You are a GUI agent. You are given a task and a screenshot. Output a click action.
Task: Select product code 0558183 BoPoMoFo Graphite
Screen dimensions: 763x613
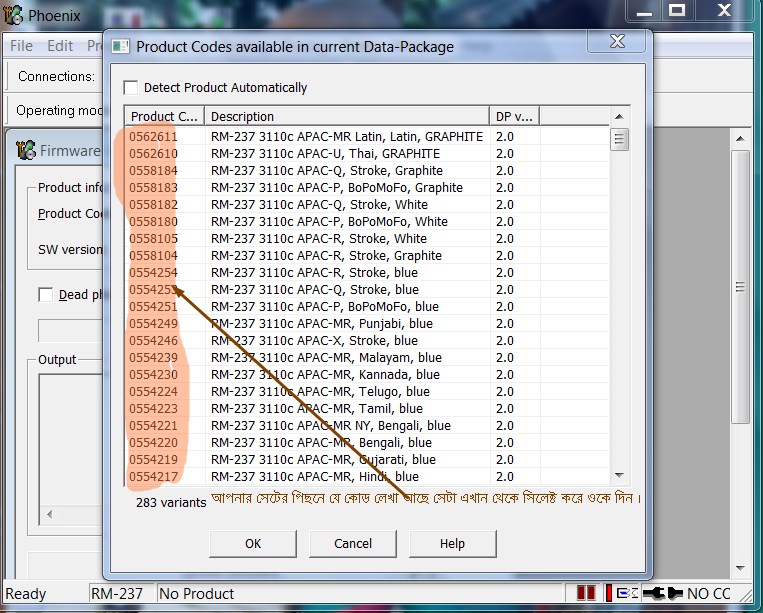point(367,188)
